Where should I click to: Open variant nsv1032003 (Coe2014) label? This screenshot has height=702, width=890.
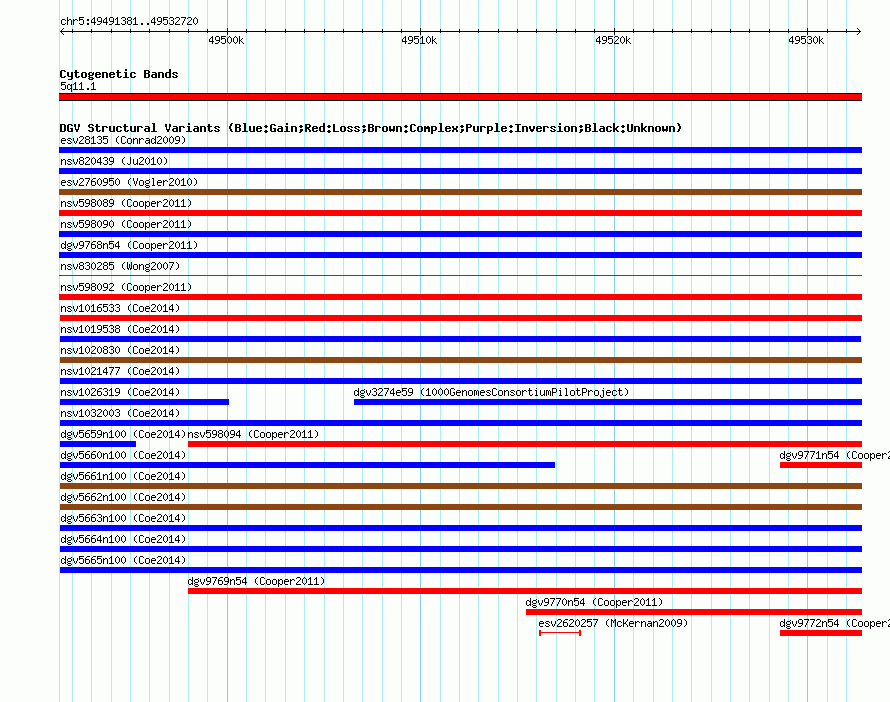pos(120,413)
